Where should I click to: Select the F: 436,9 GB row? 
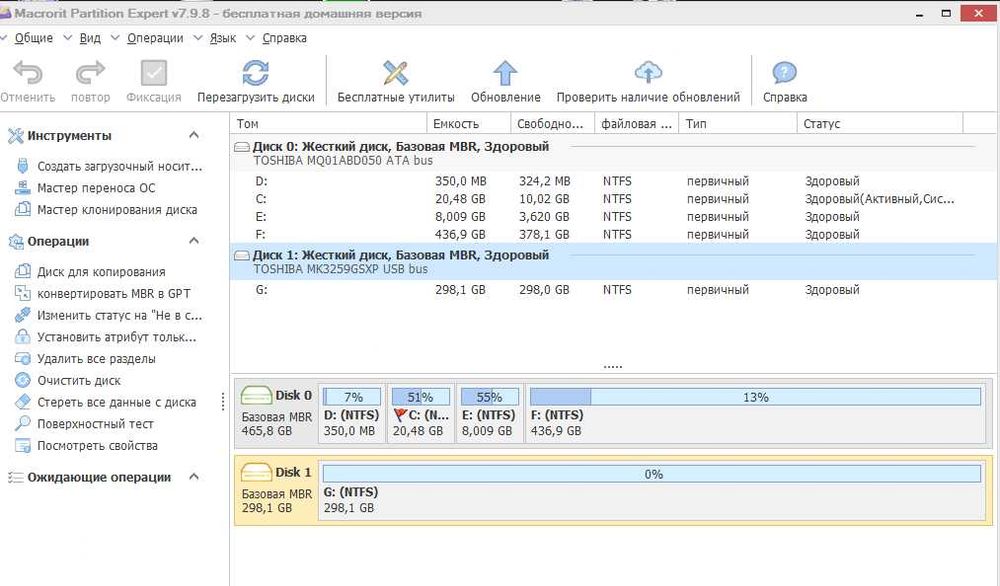click(614, 235)
